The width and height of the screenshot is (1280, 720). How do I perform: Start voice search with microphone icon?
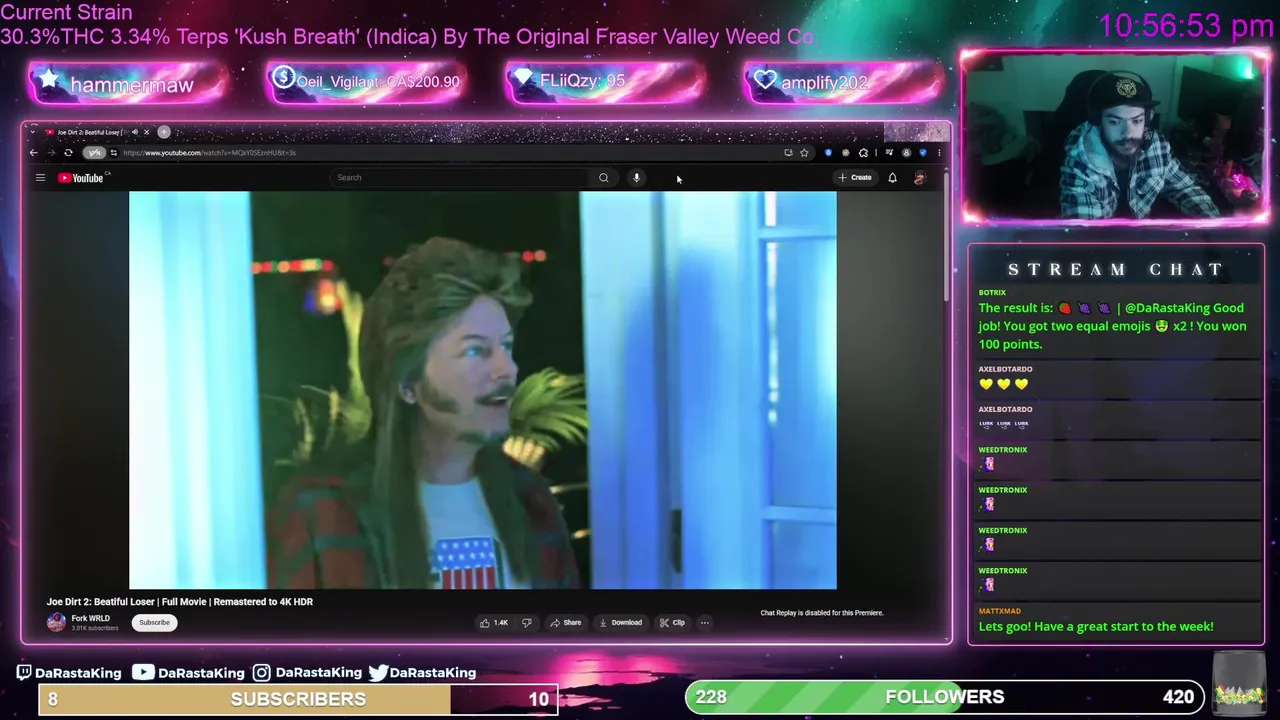tap(636, 178)
